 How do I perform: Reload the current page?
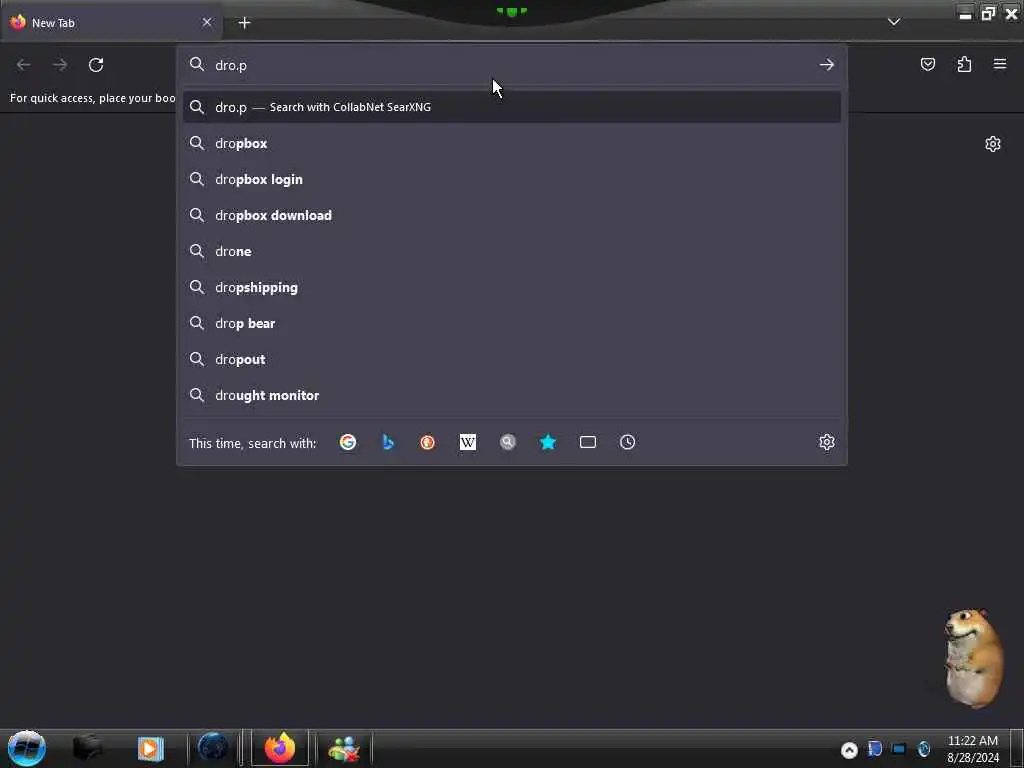click(x=96, y=65)
